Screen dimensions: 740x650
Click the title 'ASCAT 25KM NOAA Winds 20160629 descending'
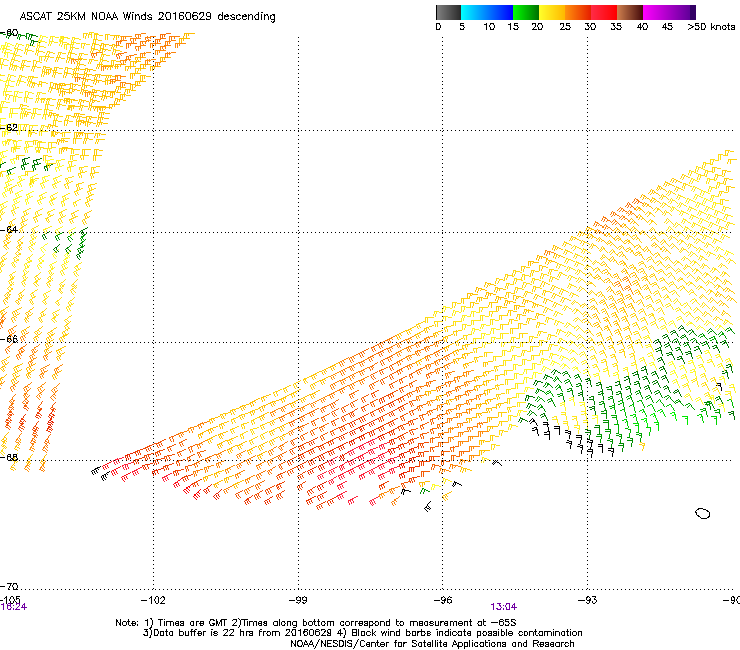tap(147, 17)
